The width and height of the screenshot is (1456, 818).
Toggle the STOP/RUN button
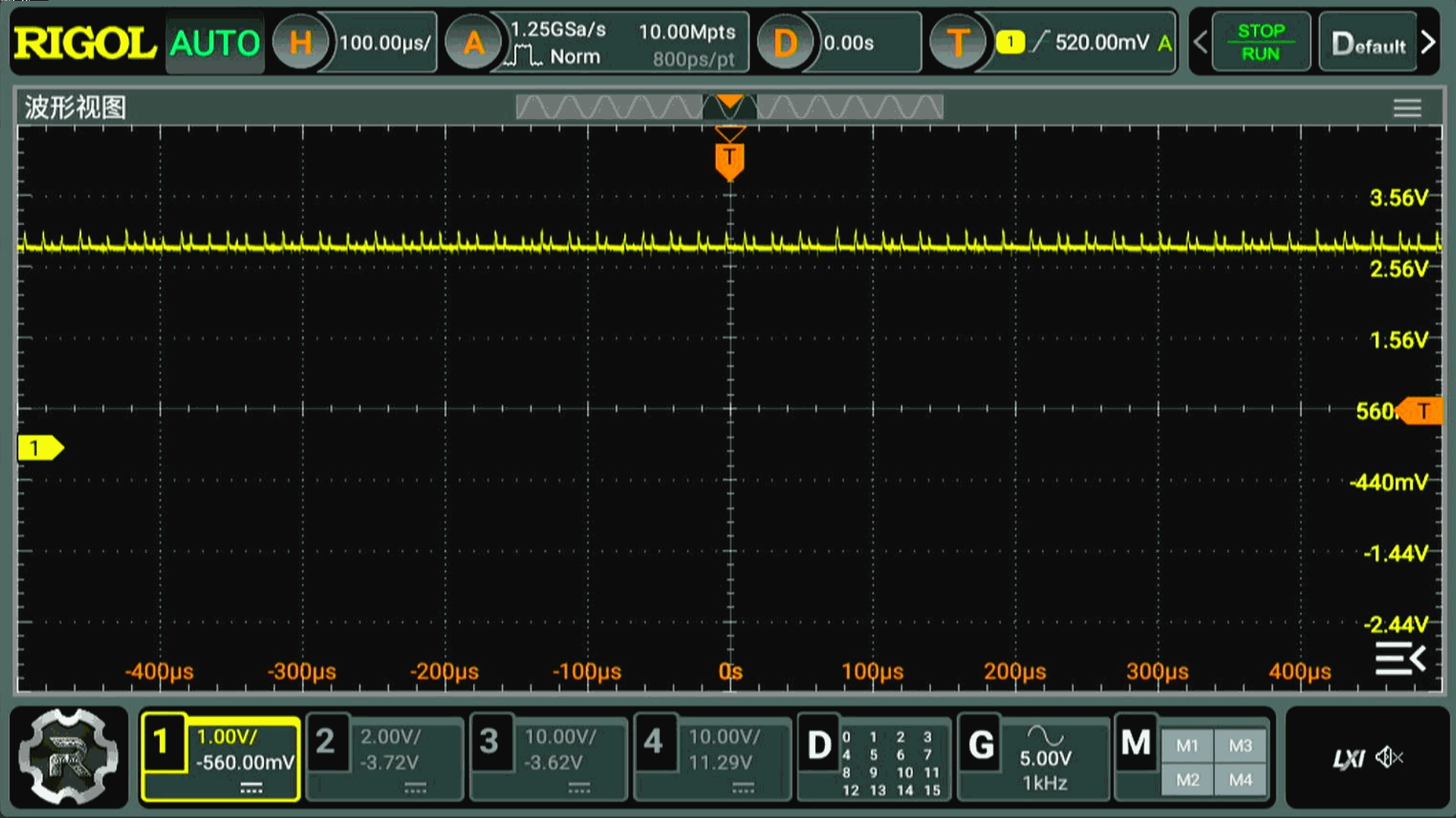point(1260,42)
